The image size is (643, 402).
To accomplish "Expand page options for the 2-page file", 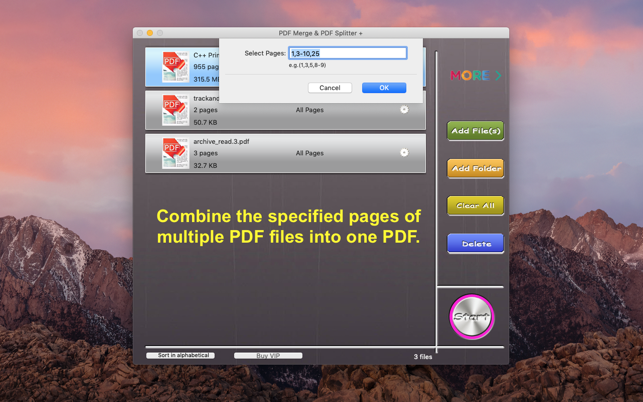I will [x=404, y=110].
